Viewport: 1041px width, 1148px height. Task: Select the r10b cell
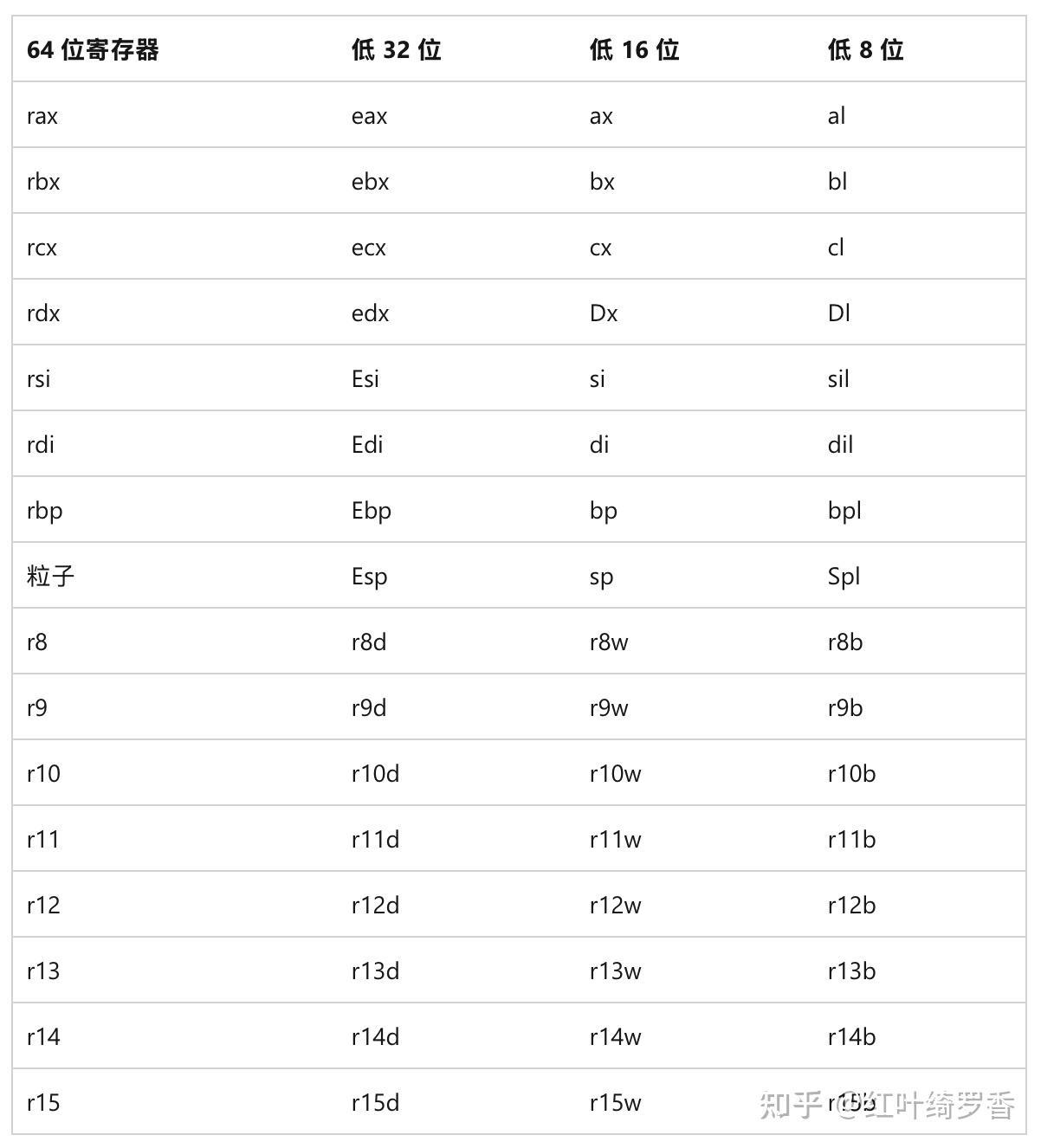pos(851,774)
